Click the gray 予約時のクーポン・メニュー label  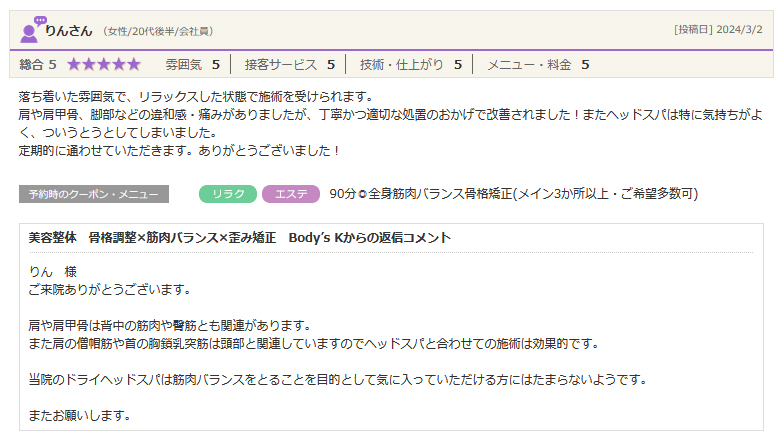click(x=93, y=194)
